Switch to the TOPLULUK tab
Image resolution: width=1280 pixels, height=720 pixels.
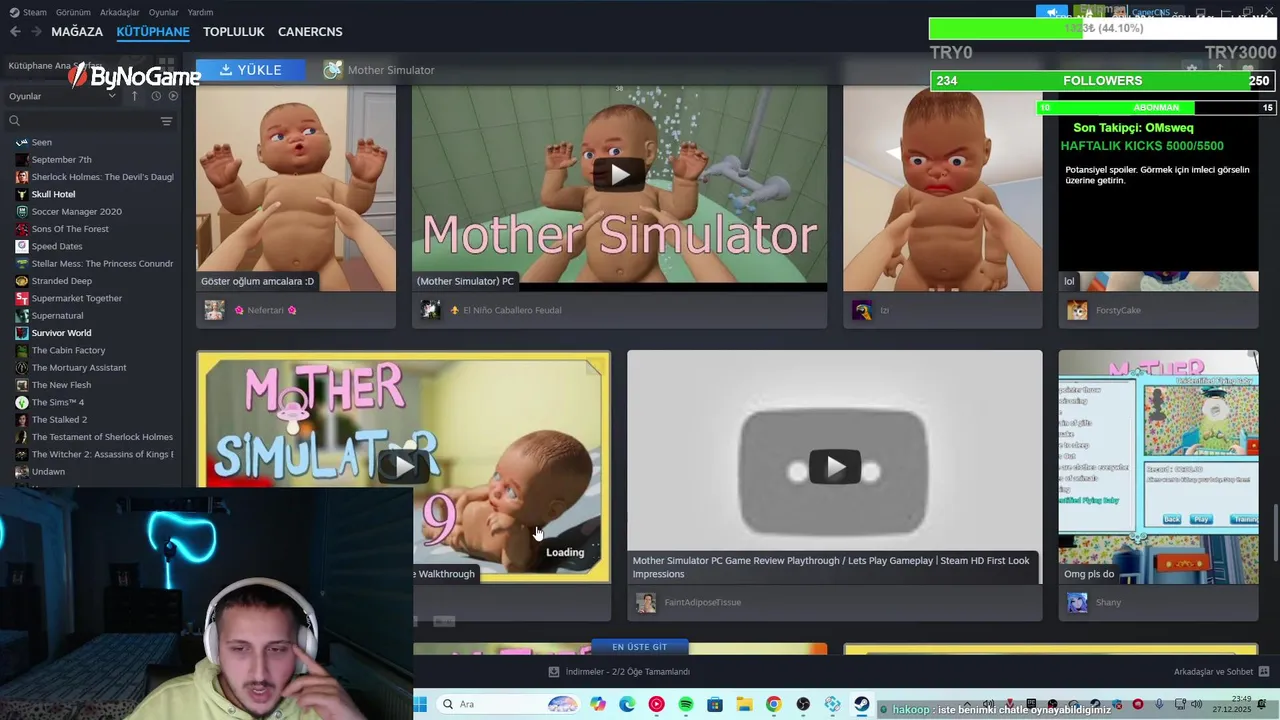234,32
